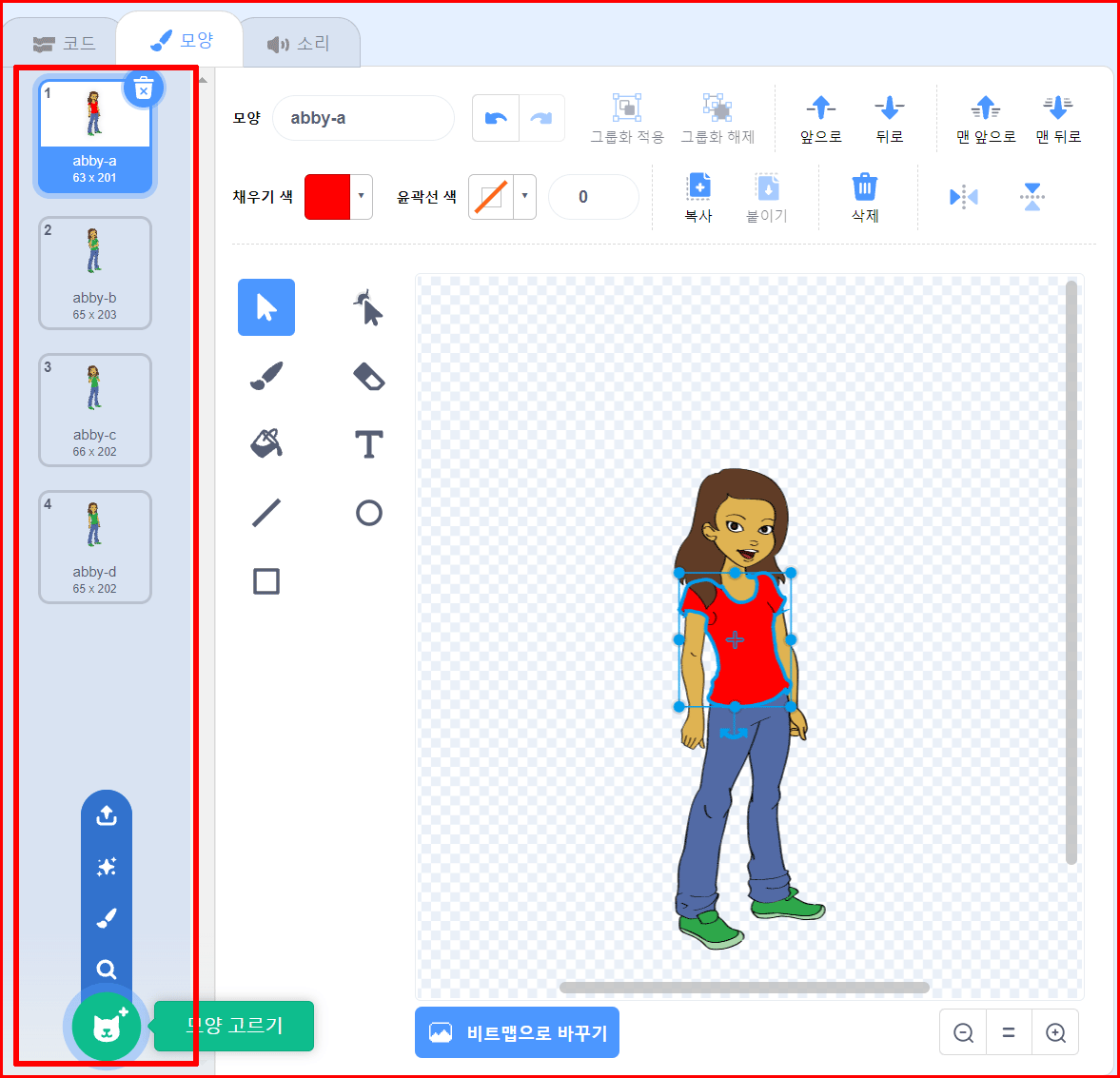Flip the shape horizontally
Viewport: 1120px width, 1078px height.
[x=964, y=196]
